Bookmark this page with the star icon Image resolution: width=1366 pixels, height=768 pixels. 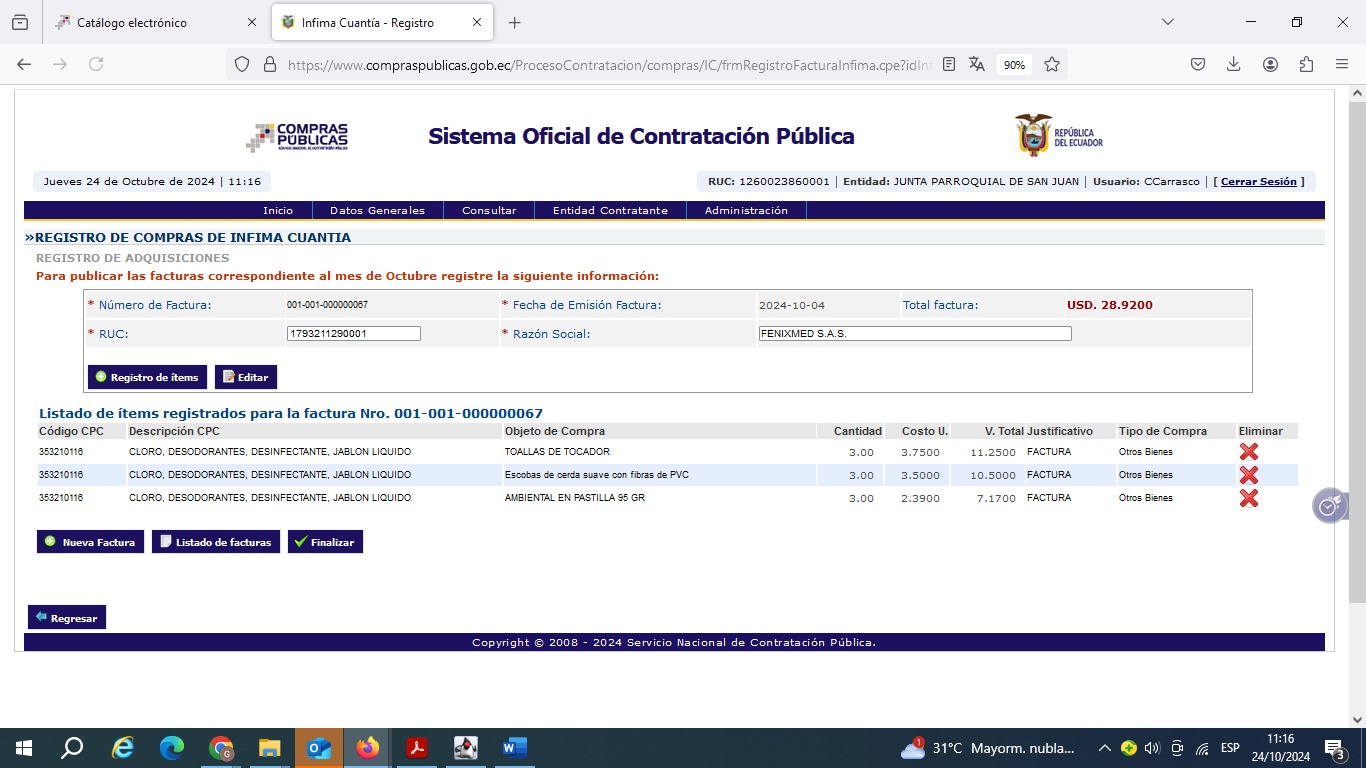point(1052,64)
